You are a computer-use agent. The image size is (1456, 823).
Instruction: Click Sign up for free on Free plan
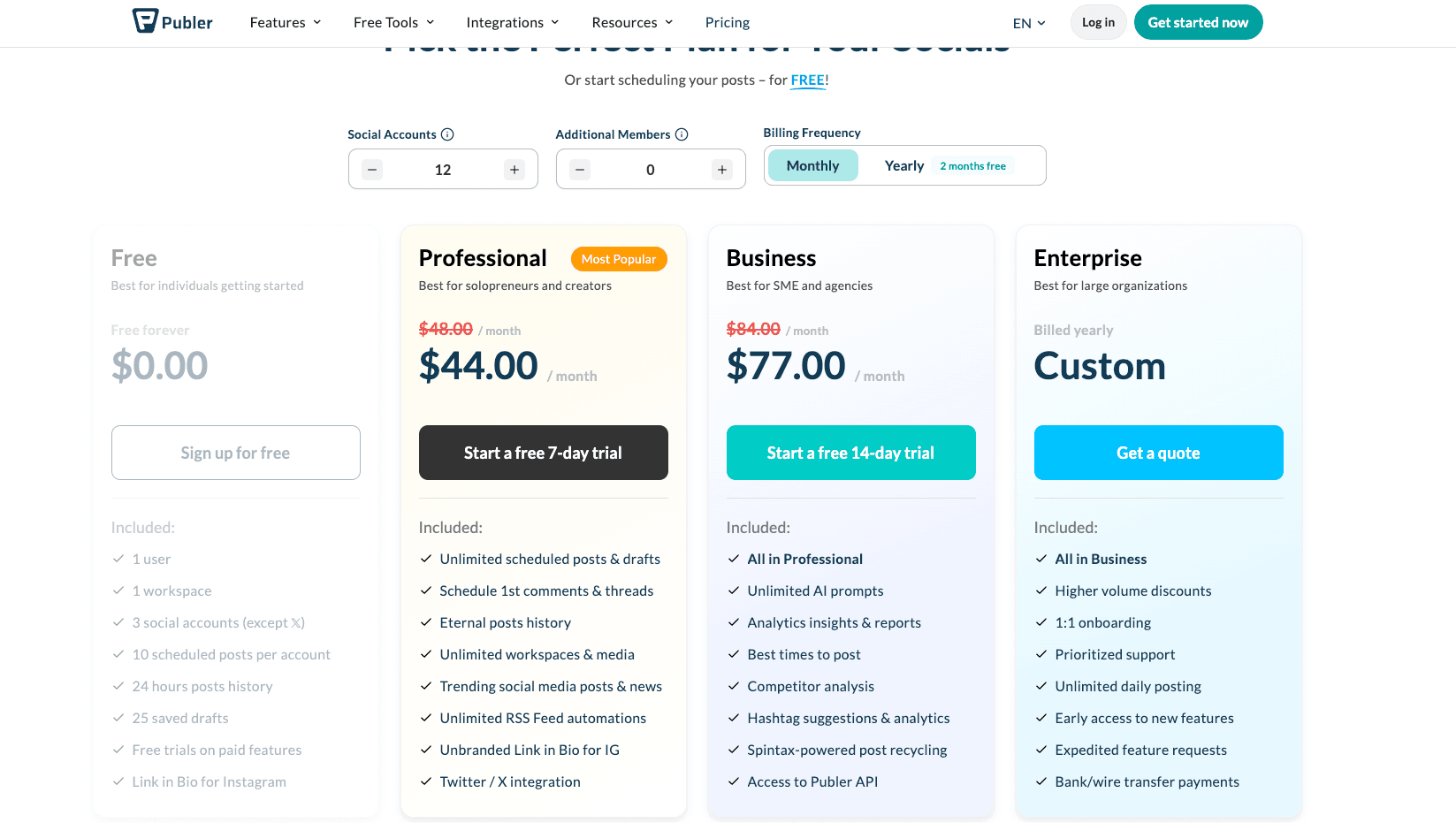click(235, 453)
